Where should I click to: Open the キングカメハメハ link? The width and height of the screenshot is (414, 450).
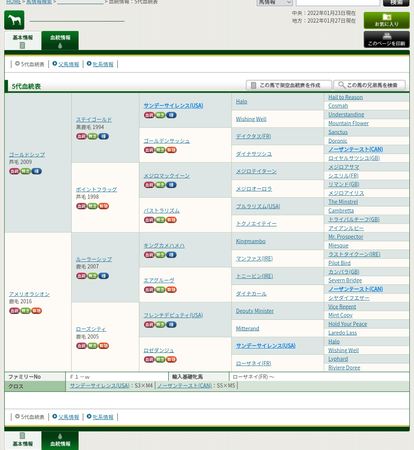[x=164, y=245]
